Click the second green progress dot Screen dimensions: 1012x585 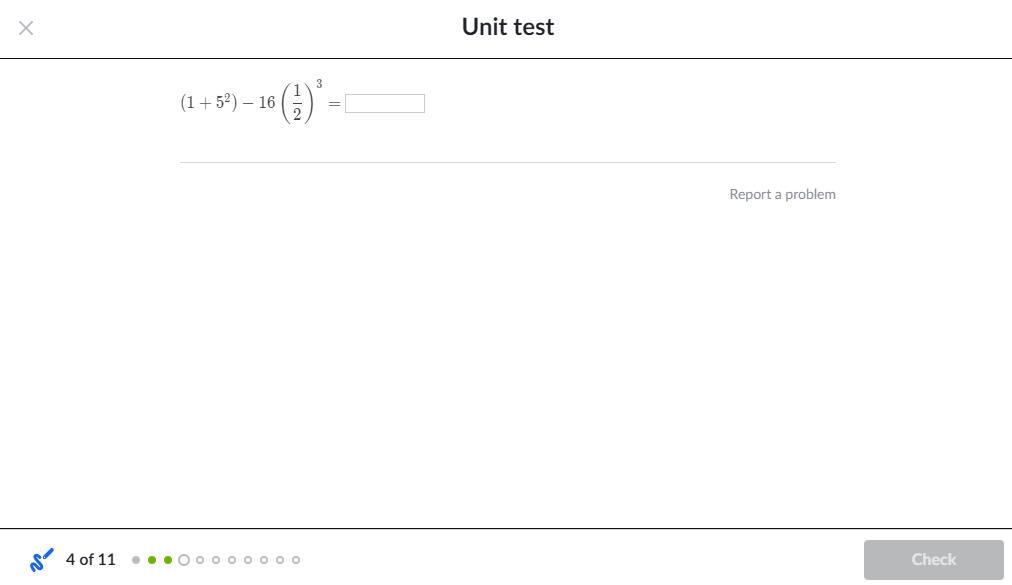168,560
